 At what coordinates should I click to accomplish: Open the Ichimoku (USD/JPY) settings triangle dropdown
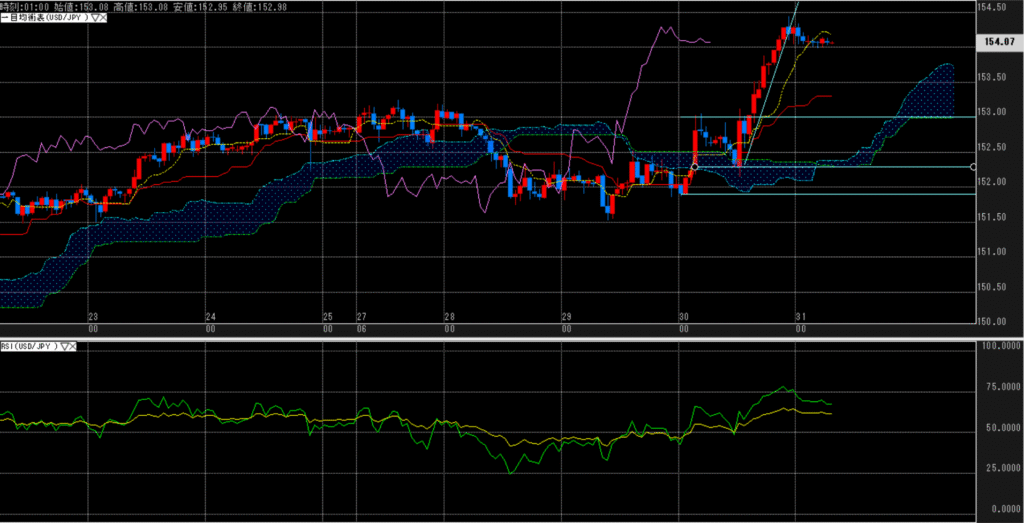94,17
